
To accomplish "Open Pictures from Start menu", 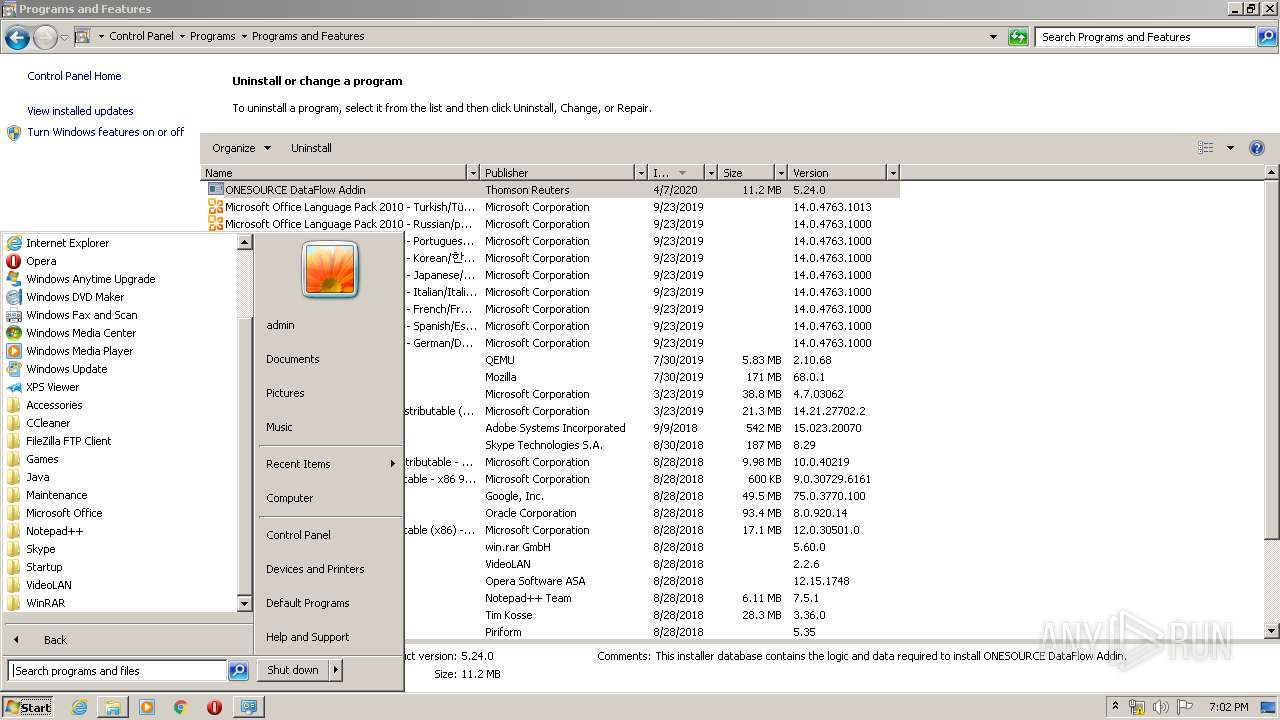I will tap(285, 393).
